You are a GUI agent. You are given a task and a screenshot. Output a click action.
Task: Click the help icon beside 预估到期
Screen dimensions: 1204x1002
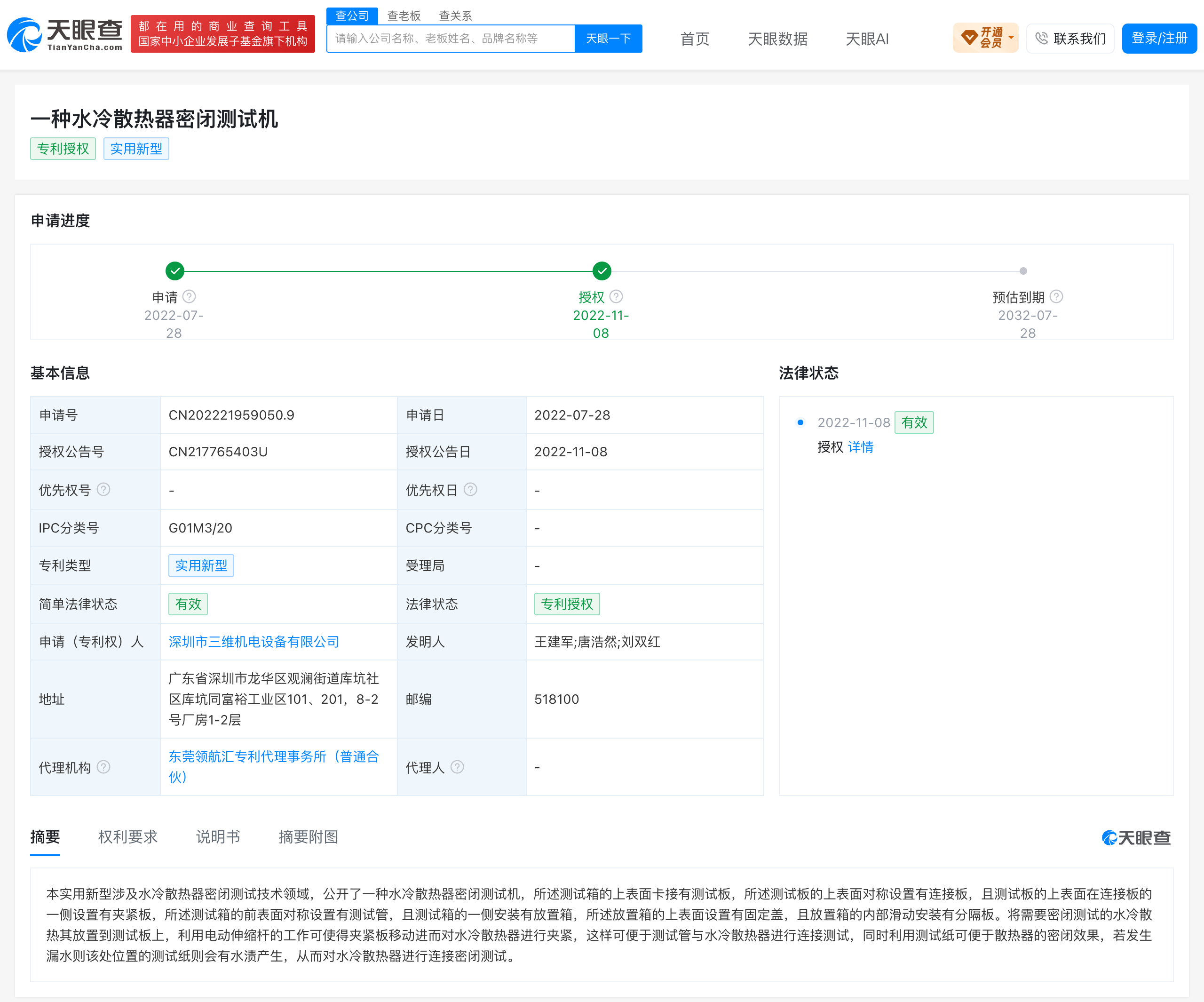(1056, 297)
